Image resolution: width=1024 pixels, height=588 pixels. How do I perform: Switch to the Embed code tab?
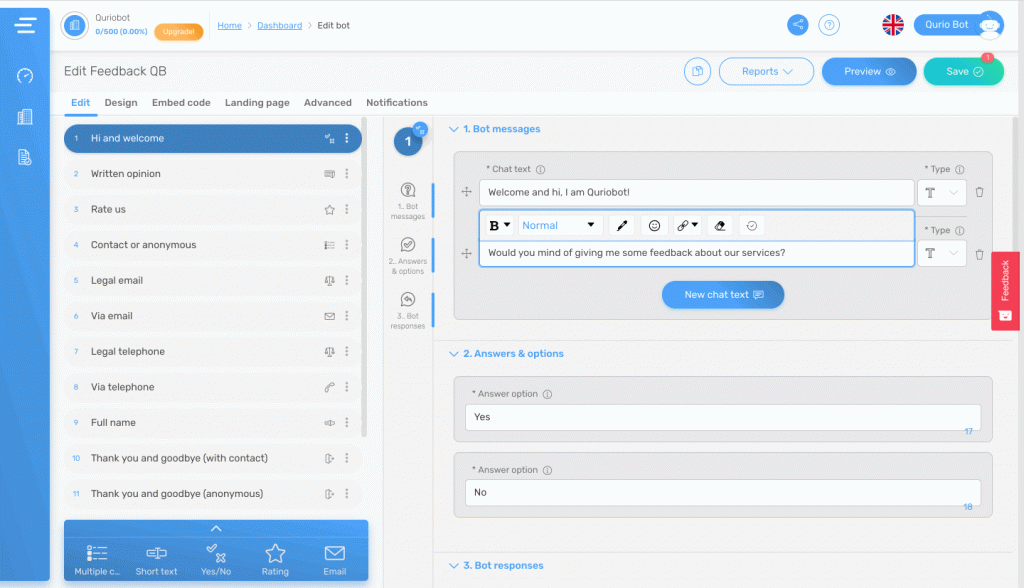click(181, 103)
